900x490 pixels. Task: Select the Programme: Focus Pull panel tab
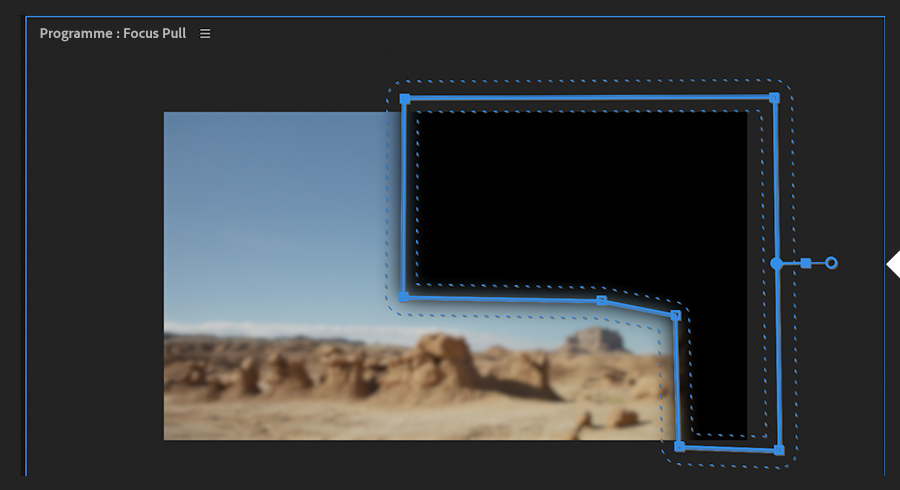pyautogui.click(x=112, y=33)
